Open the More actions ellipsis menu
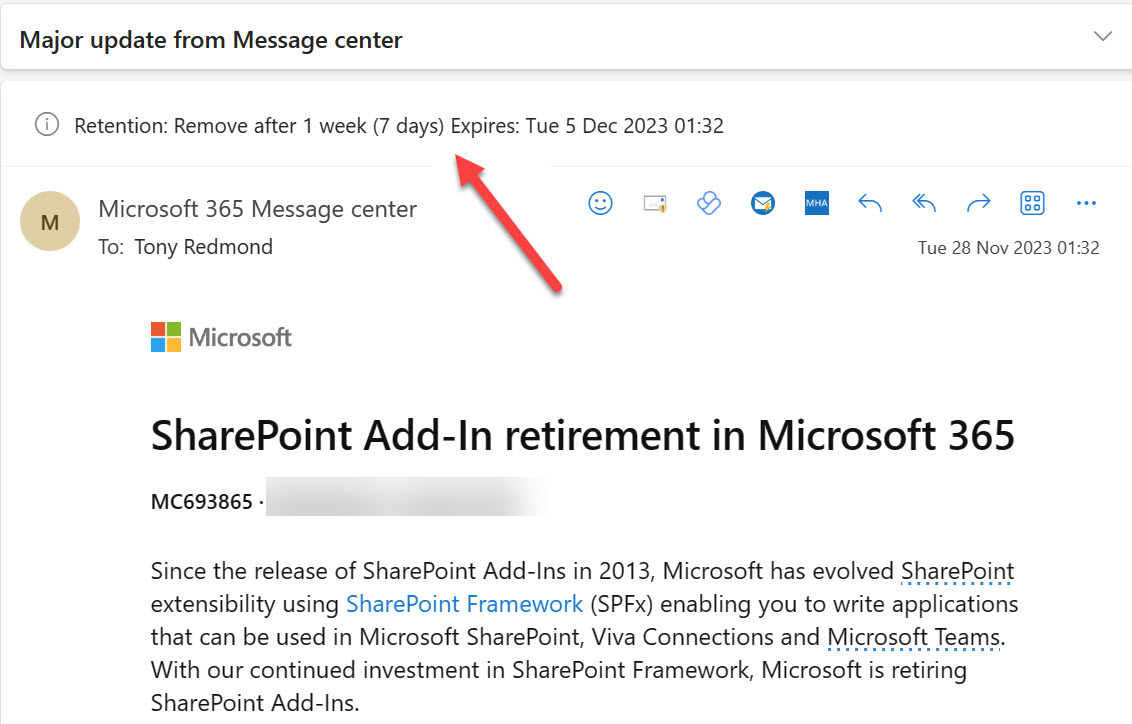 [x=1086, y=204]
